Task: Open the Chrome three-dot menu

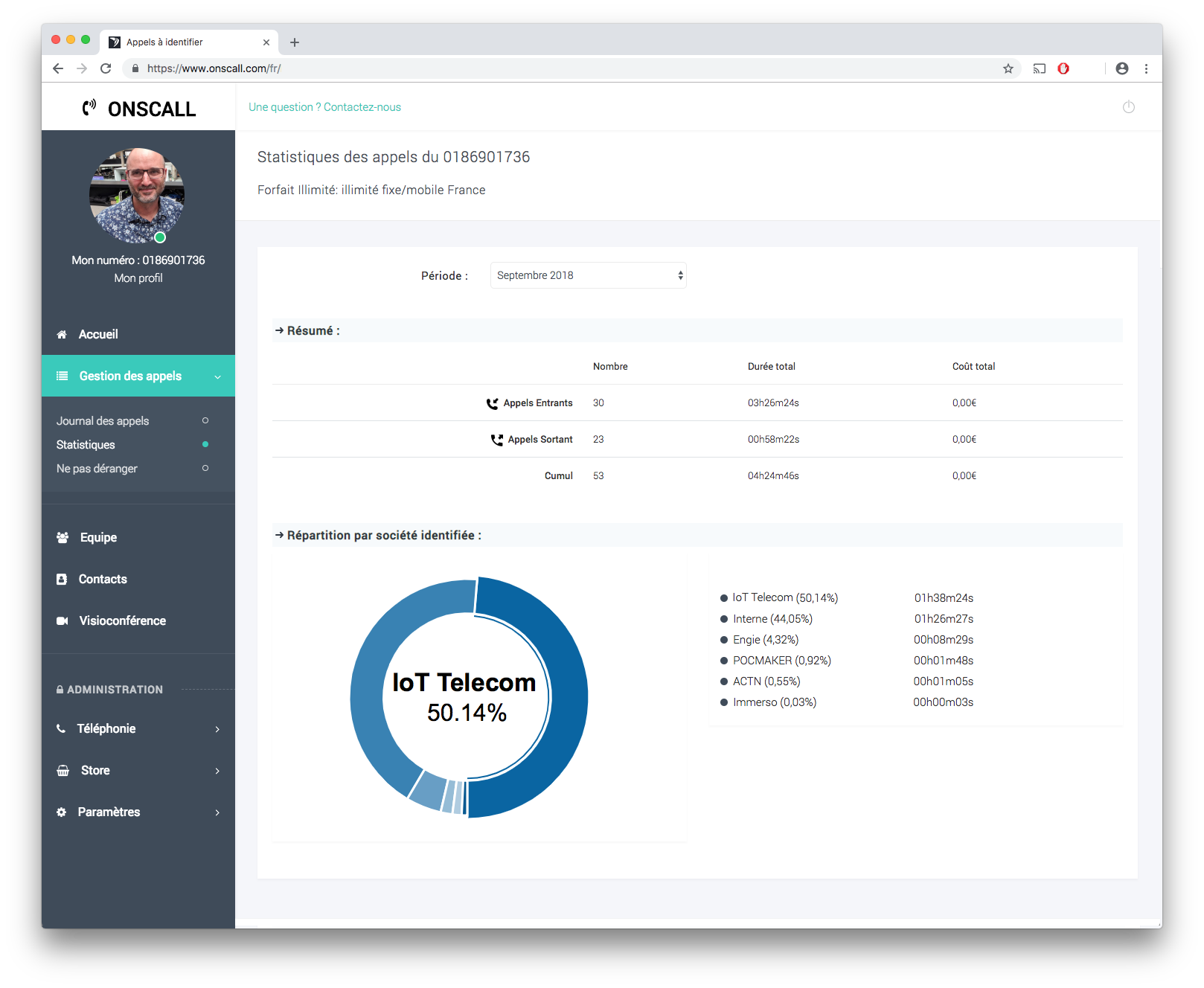Action: (1146, 68)
